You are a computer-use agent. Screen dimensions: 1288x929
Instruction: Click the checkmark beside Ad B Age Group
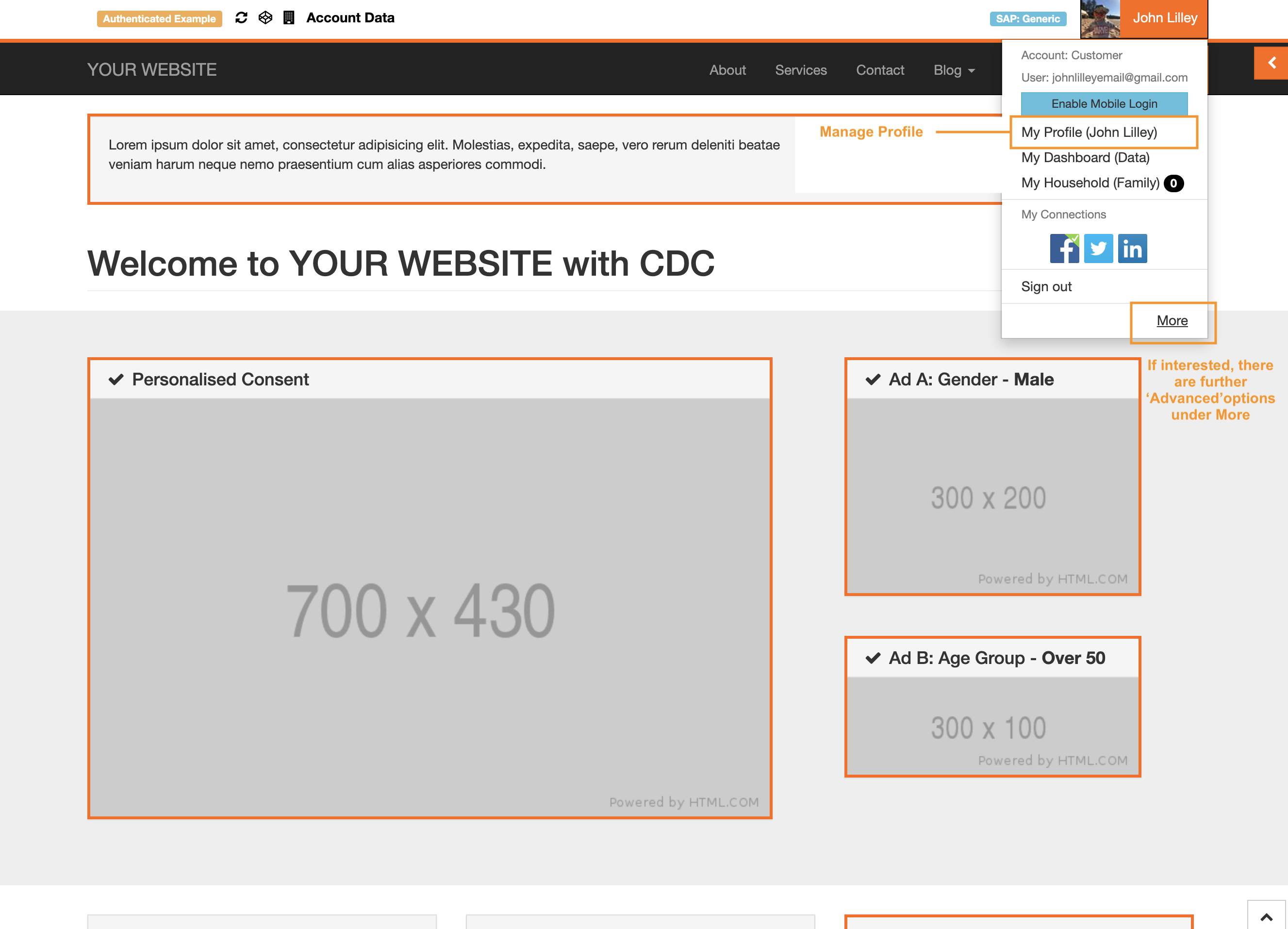(x=873, y=658)
